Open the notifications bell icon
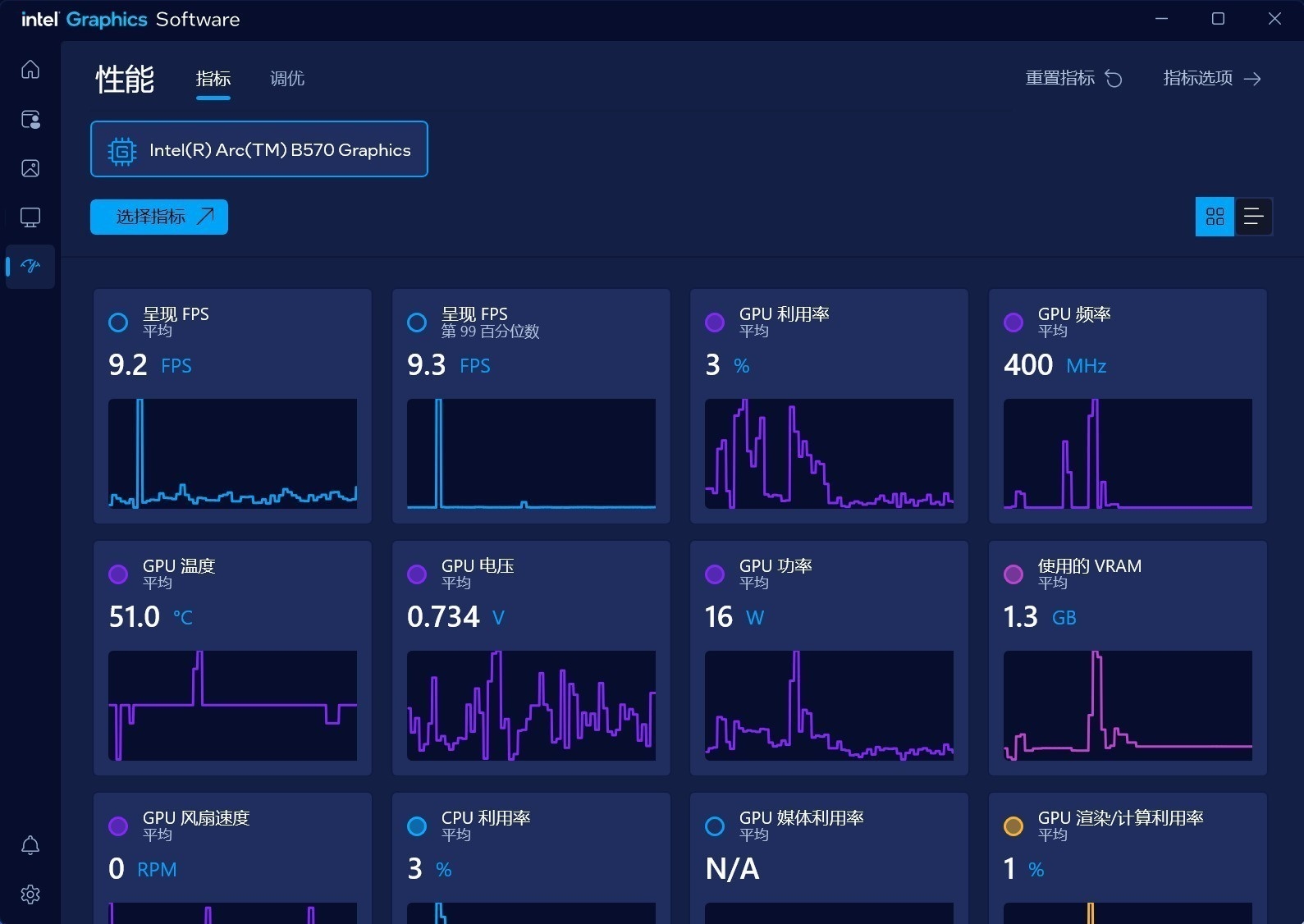 [30, 845]
